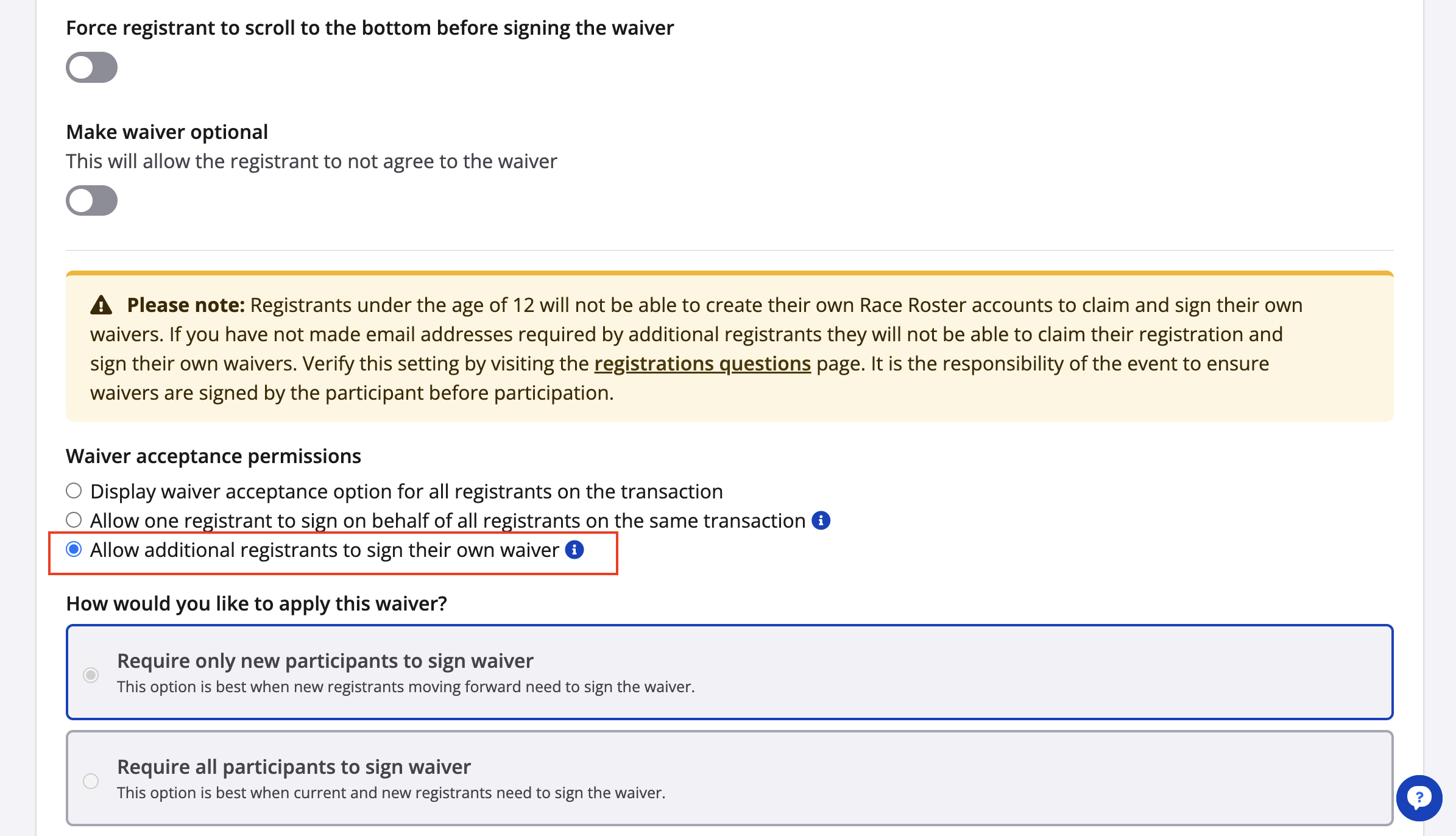Screen dimensions: 1456x836
Task: Click info icon next to 'sign their own waiver'
Action: [574, 550]
